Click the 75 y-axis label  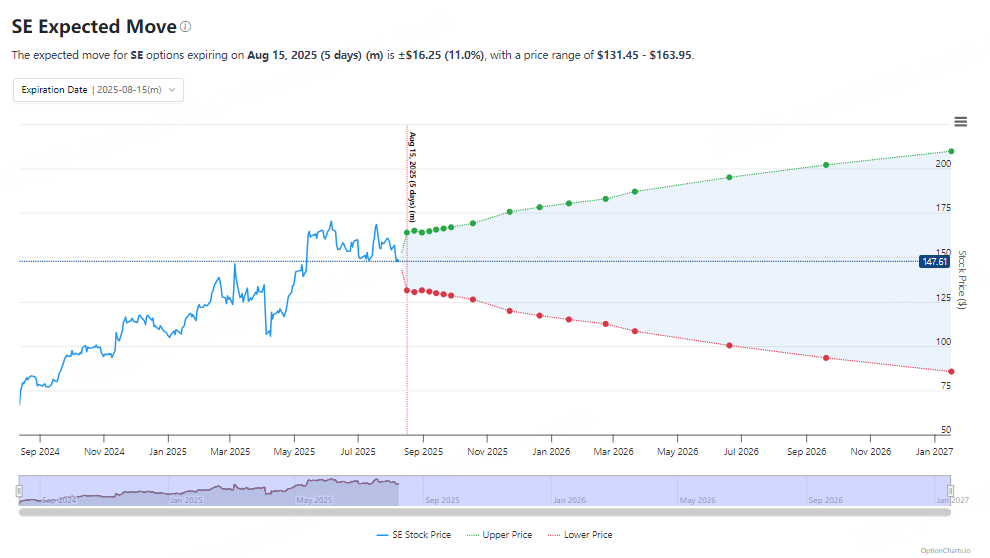click(x=945, y=386)
